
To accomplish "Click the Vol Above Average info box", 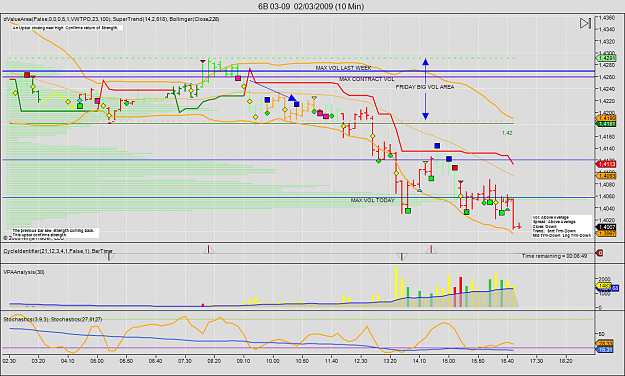I will 562,226.
